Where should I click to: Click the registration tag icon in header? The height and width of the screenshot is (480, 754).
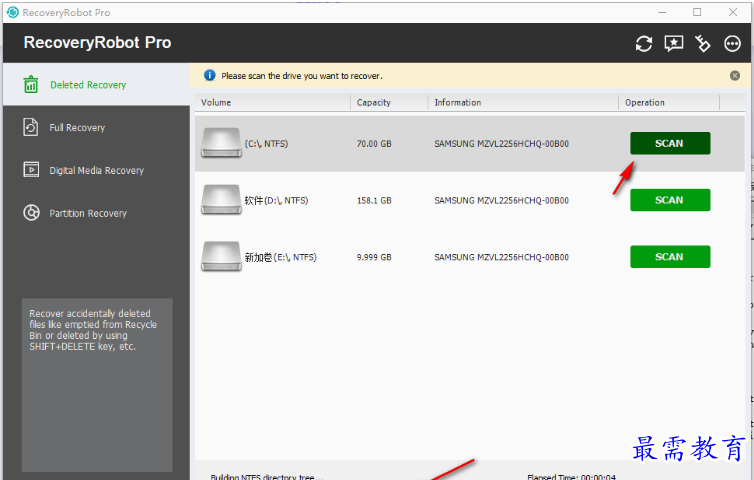(x=703, y=44)
